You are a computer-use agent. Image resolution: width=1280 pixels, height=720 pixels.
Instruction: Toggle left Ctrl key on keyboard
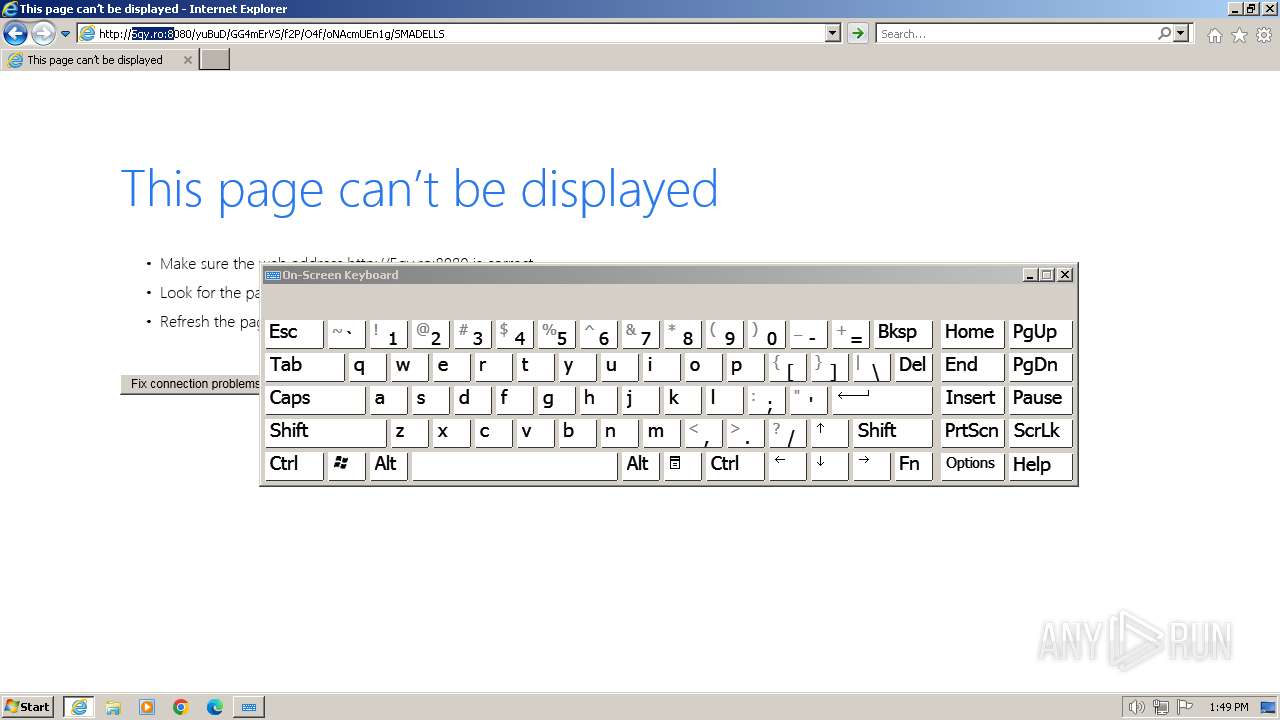(x=294, y=465)
